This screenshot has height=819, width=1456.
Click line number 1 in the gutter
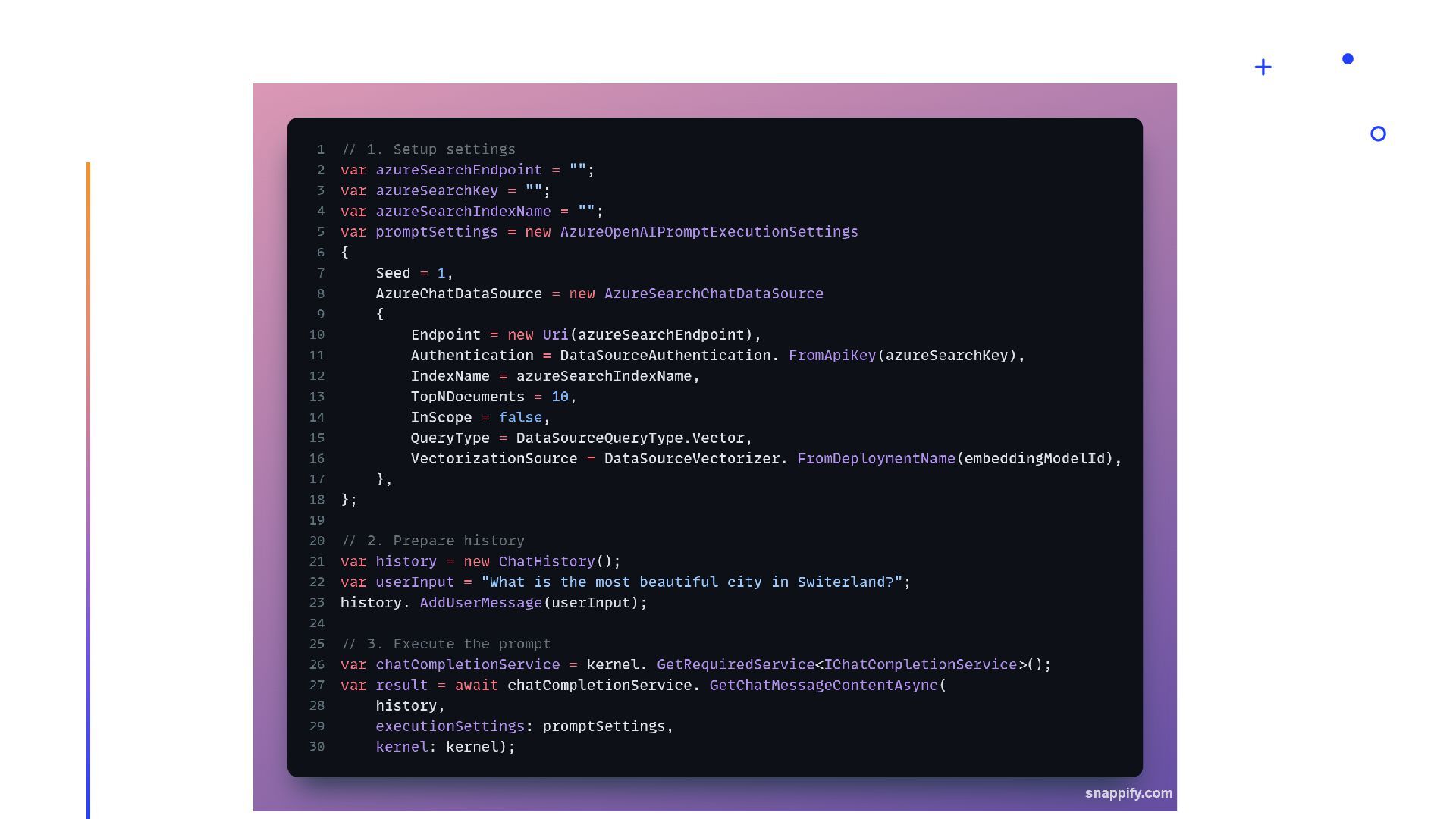click(x=321, y=149)
